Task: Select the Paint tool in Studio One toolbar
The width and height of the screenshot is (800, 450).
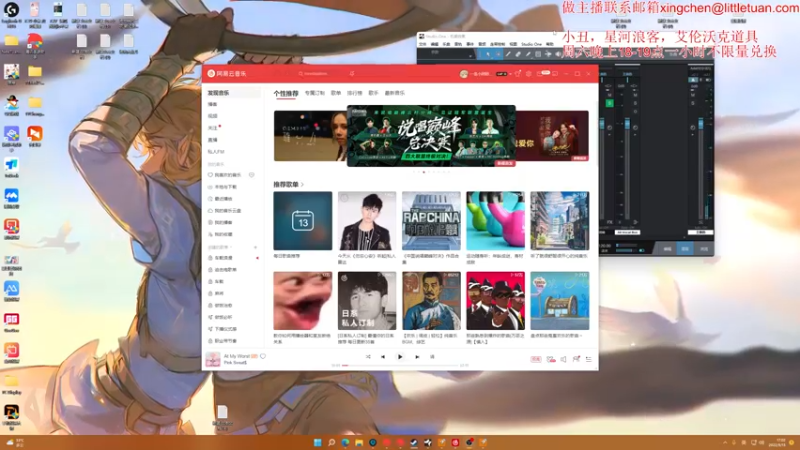Action: coord(528,54)
